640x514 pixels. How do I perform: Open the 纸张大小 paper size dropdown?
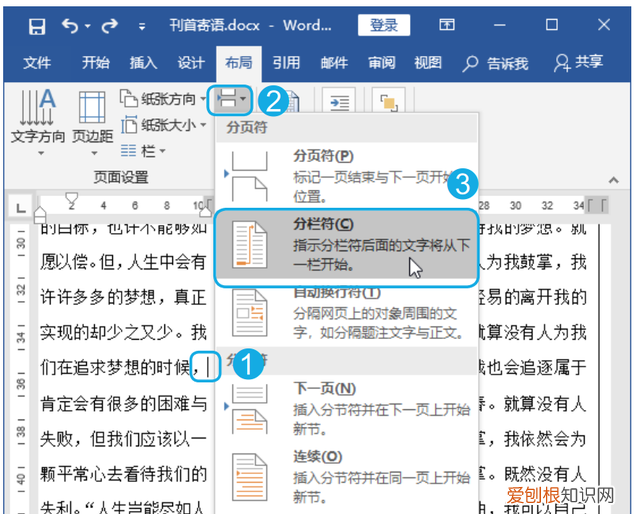tap(163, 125)
